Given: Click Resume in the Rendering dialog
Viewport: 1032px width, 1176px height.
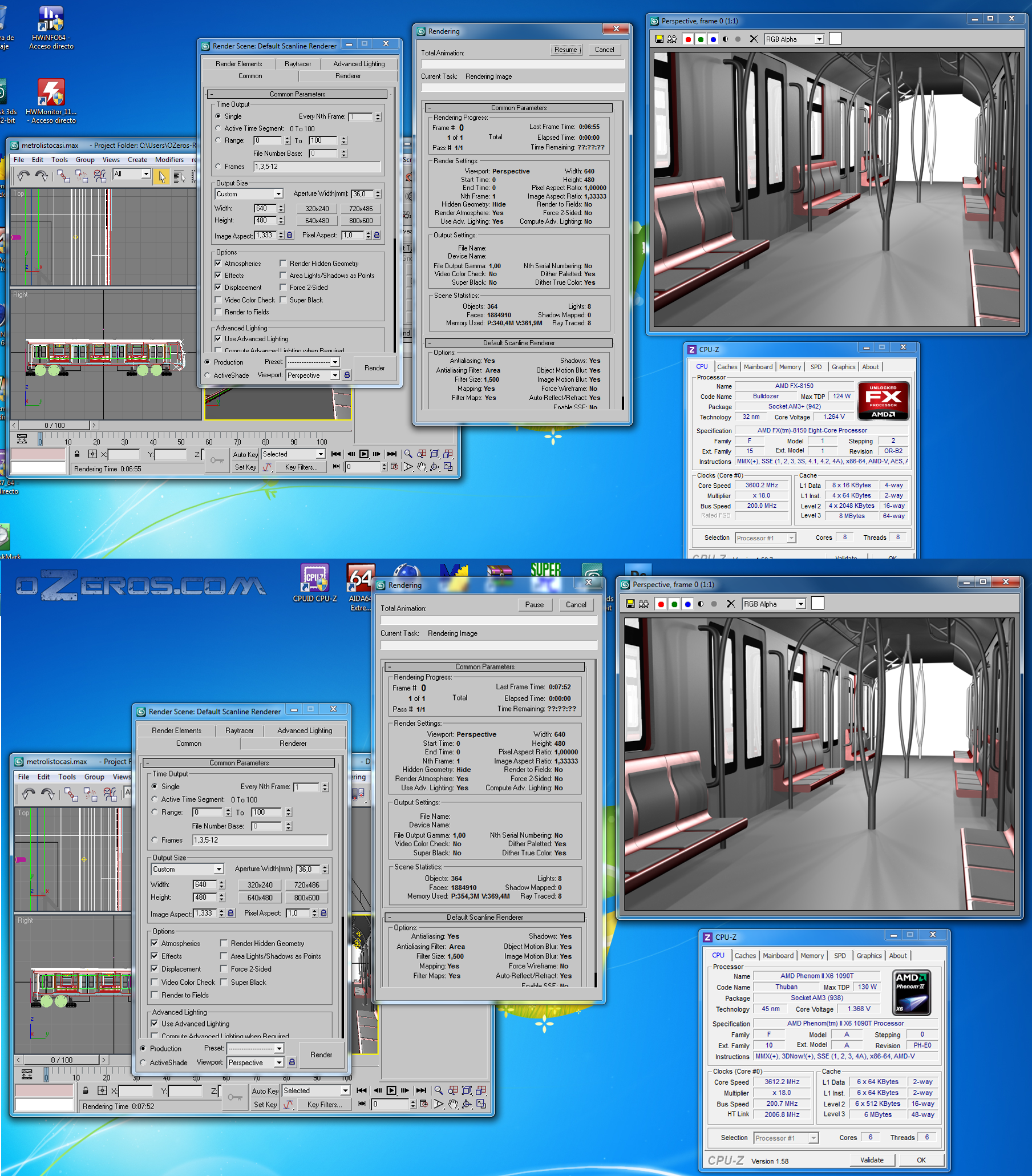Looking at the screenshot, I should click(x=565, y=50).
